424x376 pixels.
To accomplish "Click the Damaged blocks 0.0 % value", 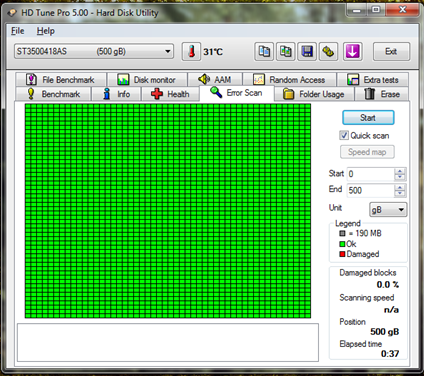I will pyautogui.click(x=388, y=285).
